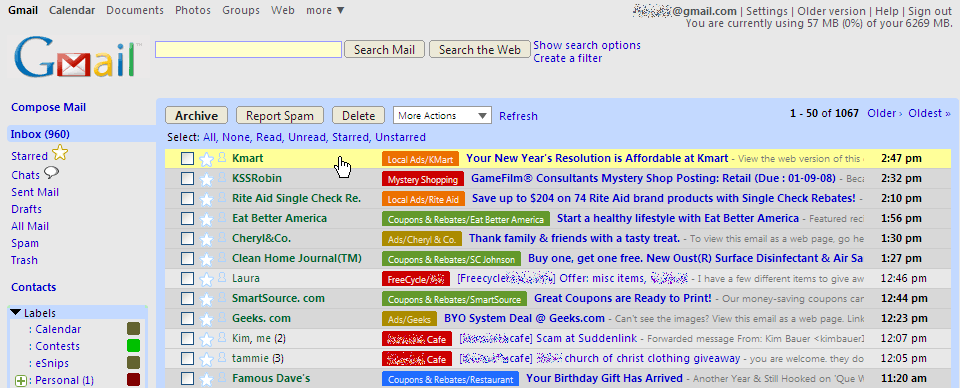Click the Archive button
Image resolution: width=960 pixels, height=388 pixels.
[197, 116]
